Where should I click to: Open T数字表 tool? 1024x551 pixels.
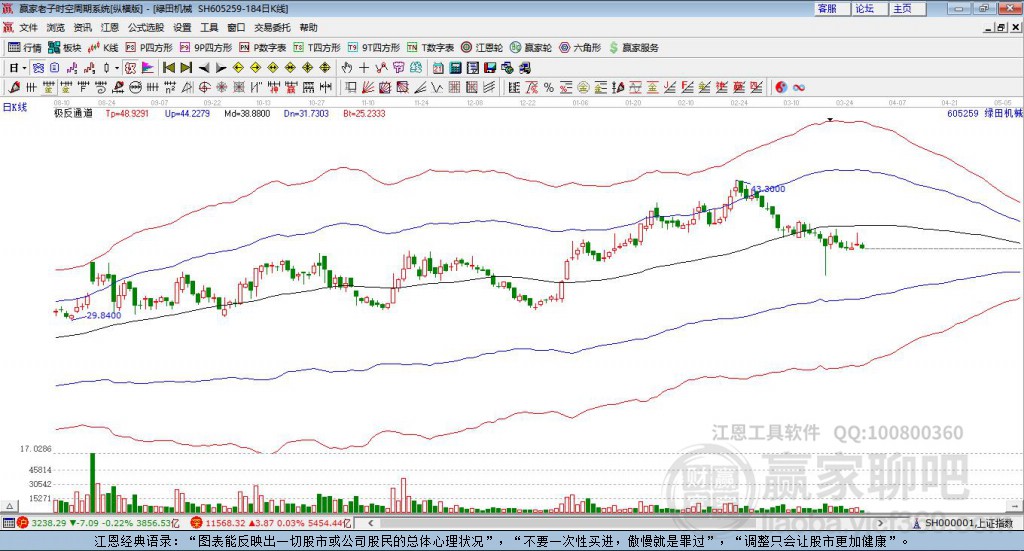click(430, 48)
